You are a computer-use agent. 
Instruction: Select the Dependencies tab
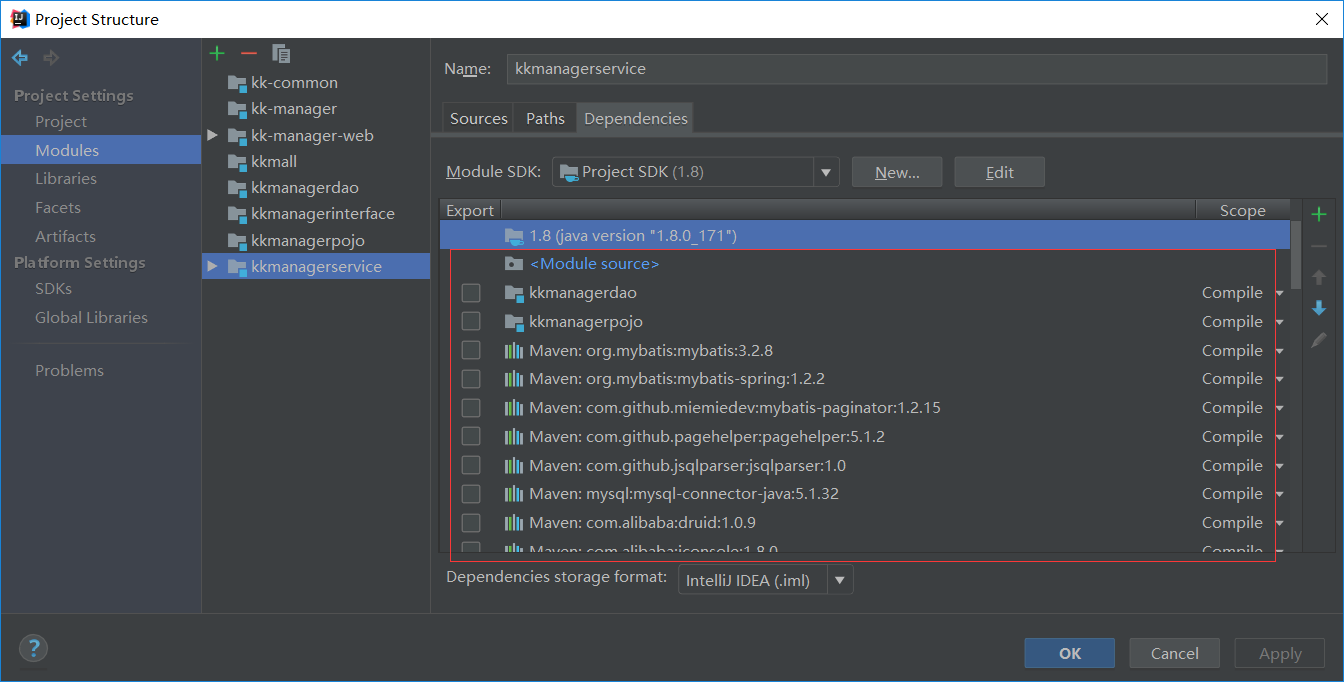tap(636, 118)
